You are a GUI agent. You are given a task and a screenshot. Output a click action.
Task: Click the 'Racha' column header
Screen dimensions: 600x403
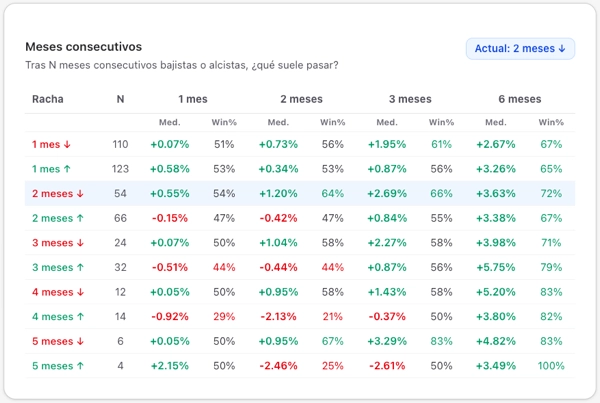48,99
